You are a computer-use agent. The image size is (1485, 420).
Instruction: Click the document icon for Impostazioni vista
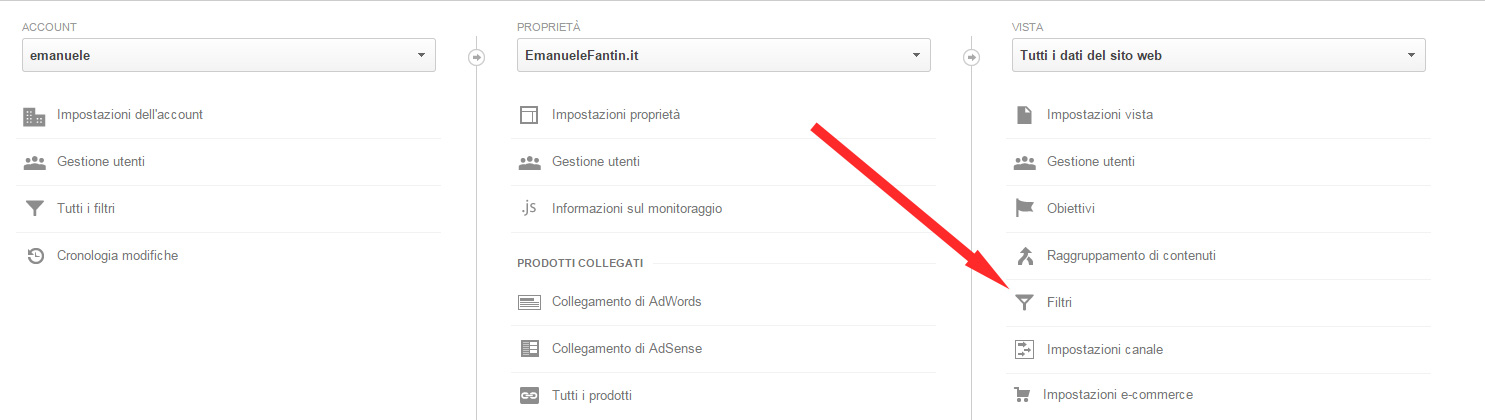pos(1024,115)
